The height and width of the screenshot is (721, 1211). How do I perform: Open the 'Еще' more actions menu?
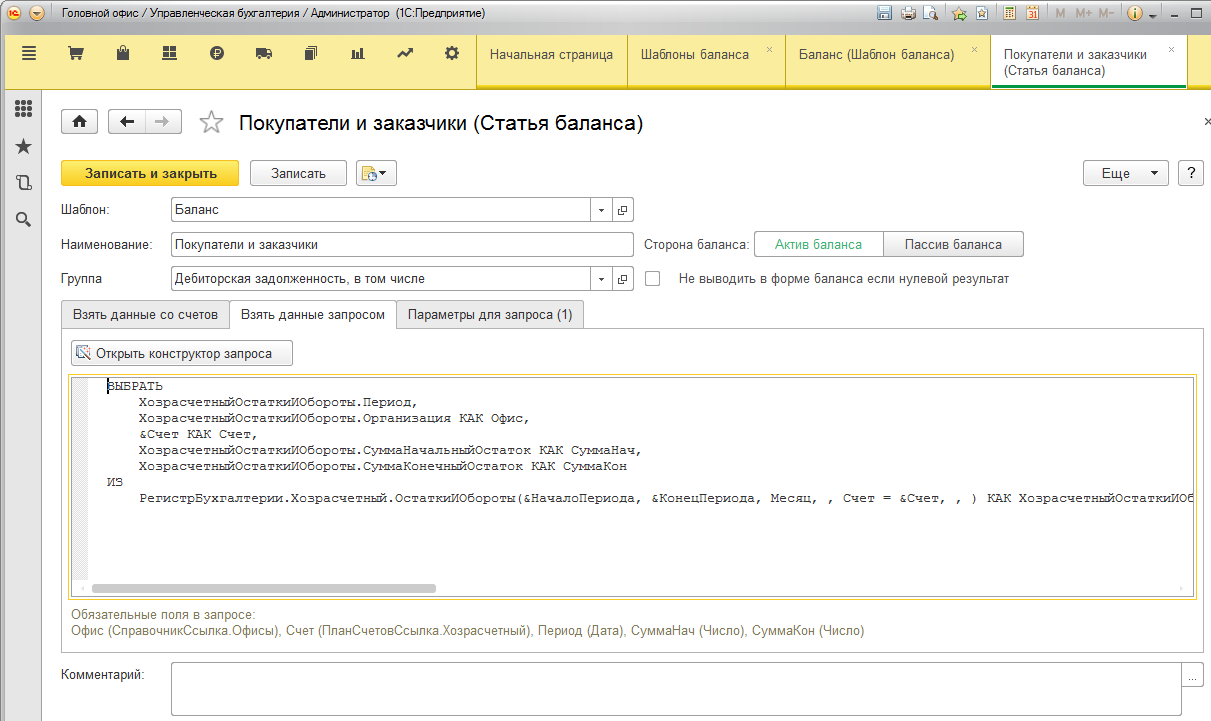[x=1125, y=173]
